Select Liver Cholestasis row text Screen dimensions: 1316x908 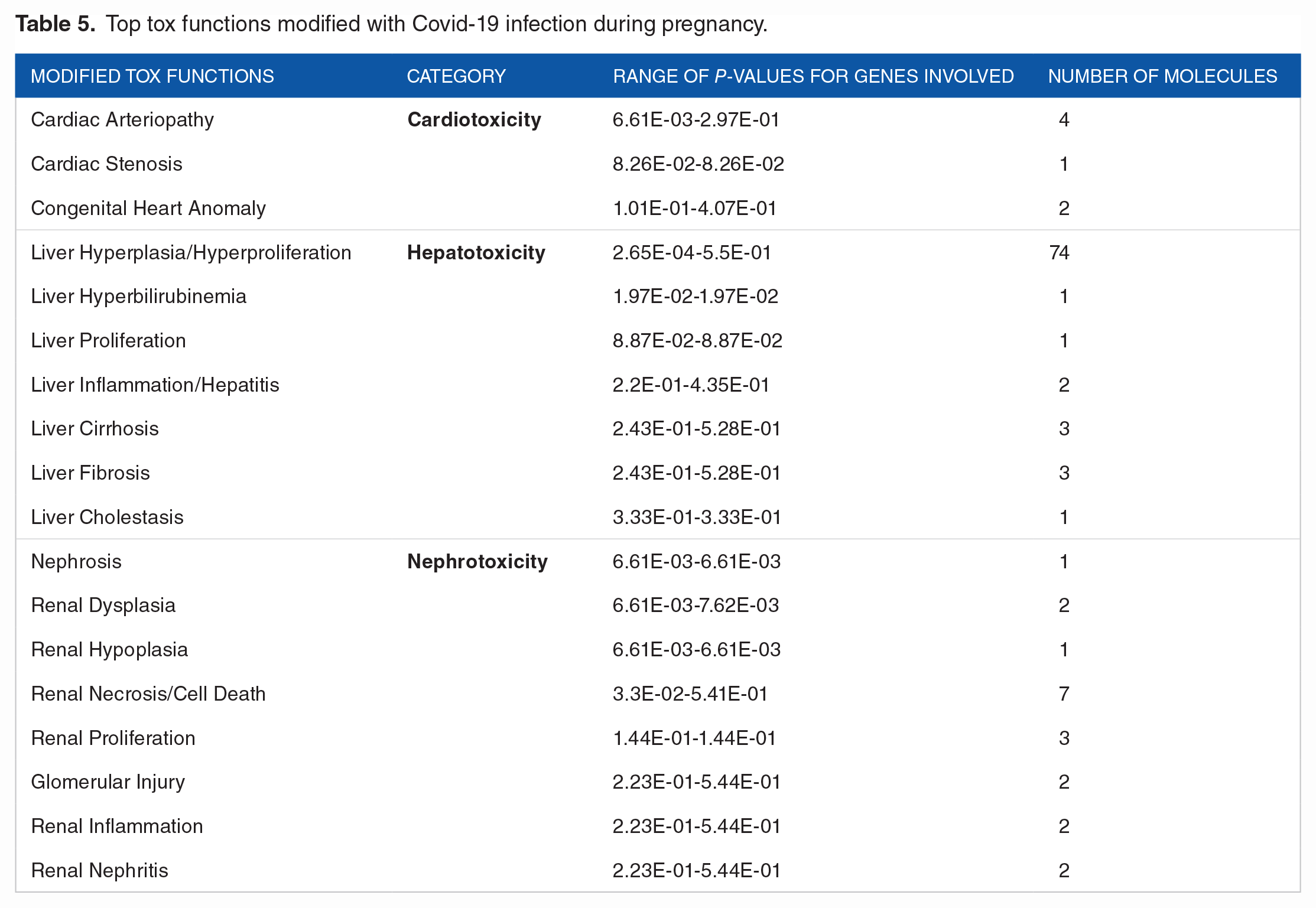click(x=107, y=518)
